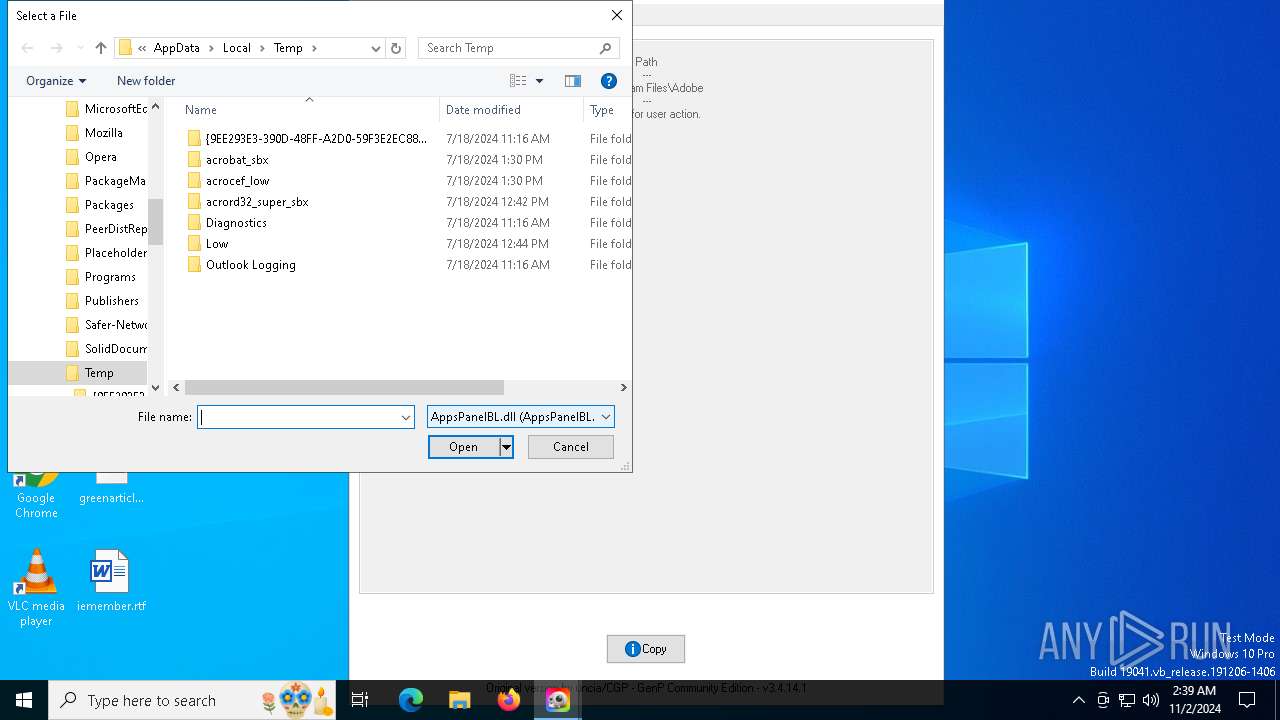Select the Low folder

tap(217, 244)
